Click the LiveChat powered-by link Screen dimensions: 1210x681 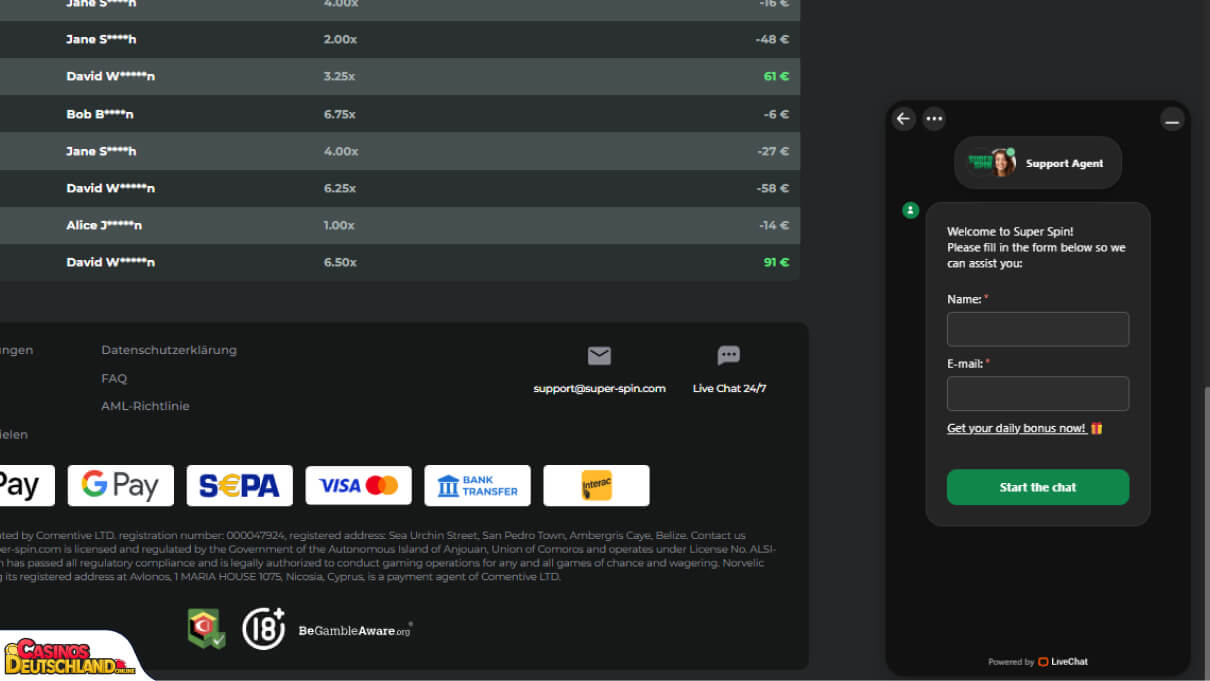coord(1063,661)
